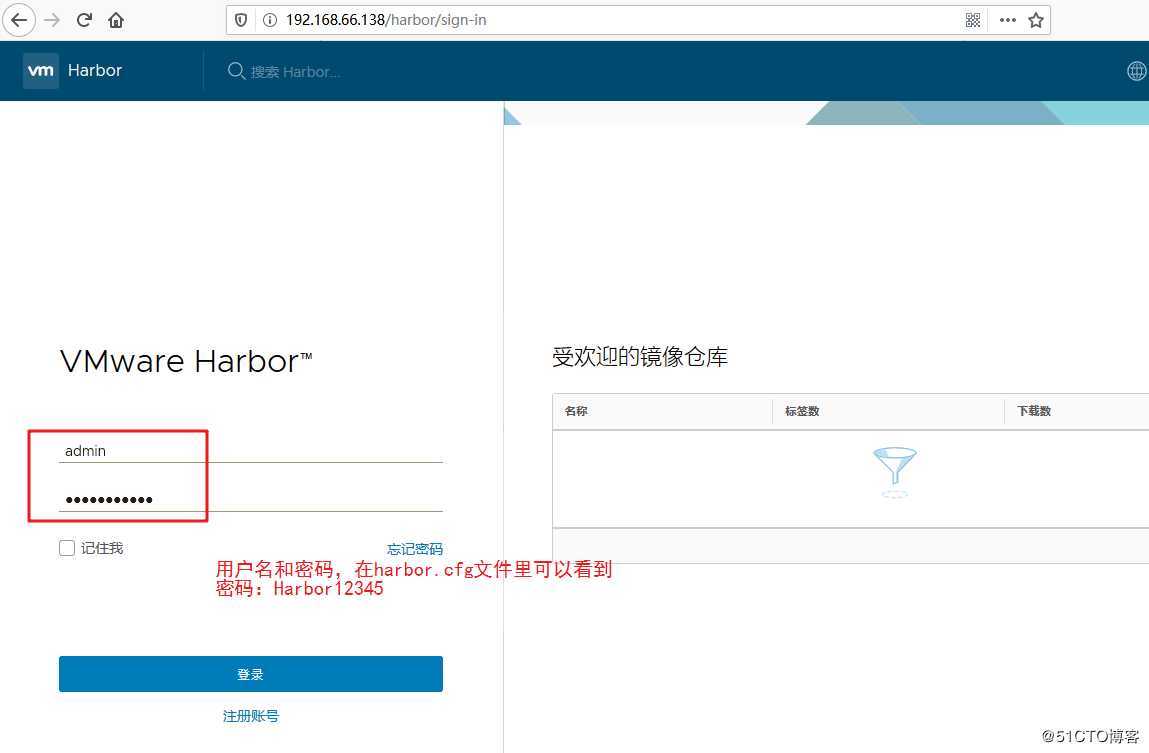Click the VMware vm logo
1149x753 pixels.
tap(40, 70)
